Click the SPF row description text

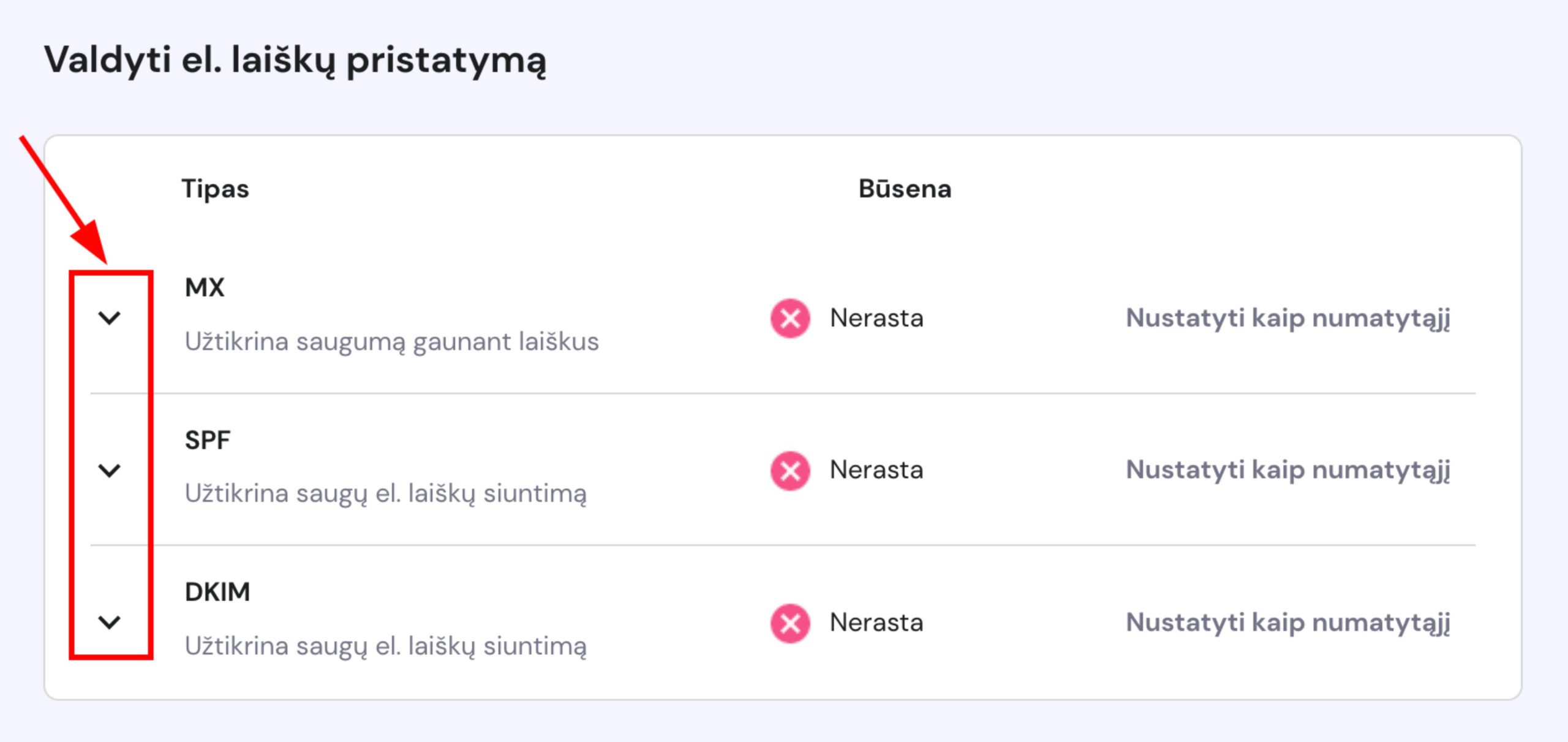pyautogui.click(x=385, y=494)
